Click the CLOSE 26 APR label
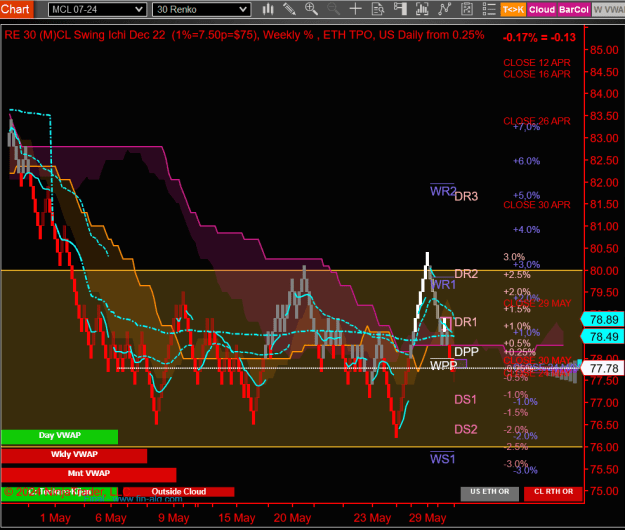625x530 pixels. 537,121
